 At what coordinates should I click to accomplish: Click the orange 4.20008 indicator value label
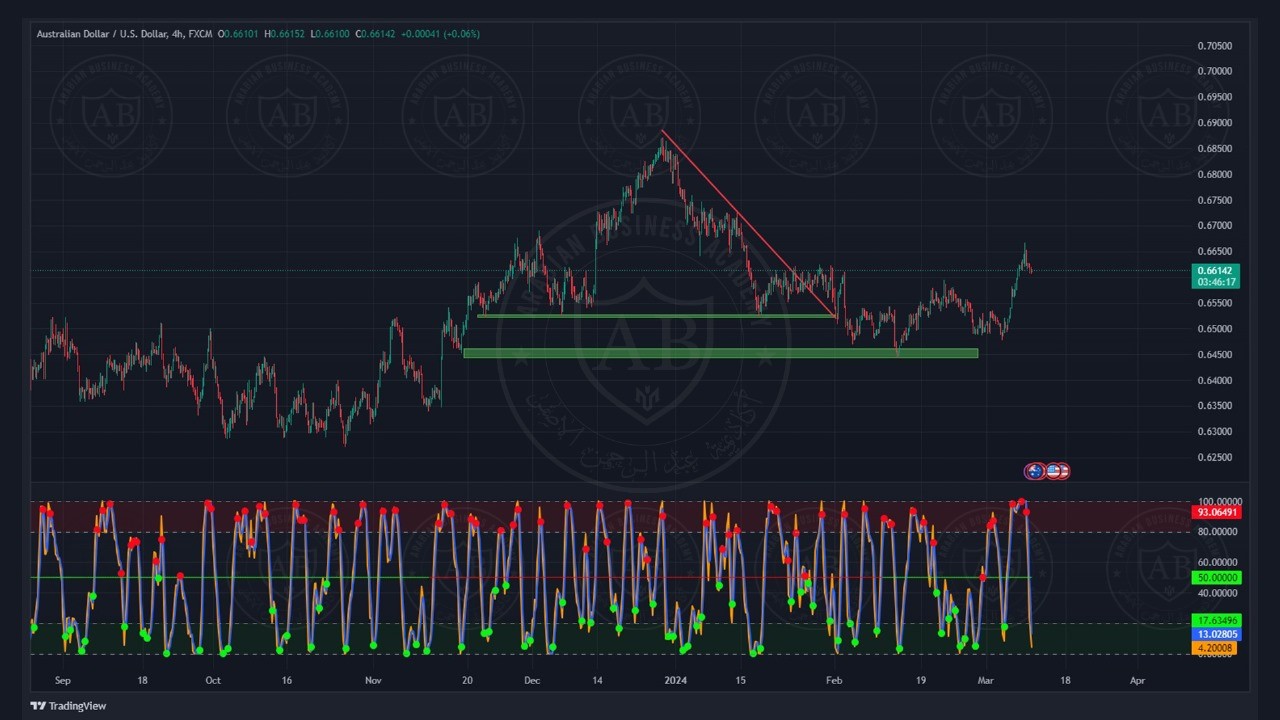(x=1216, y=648)
